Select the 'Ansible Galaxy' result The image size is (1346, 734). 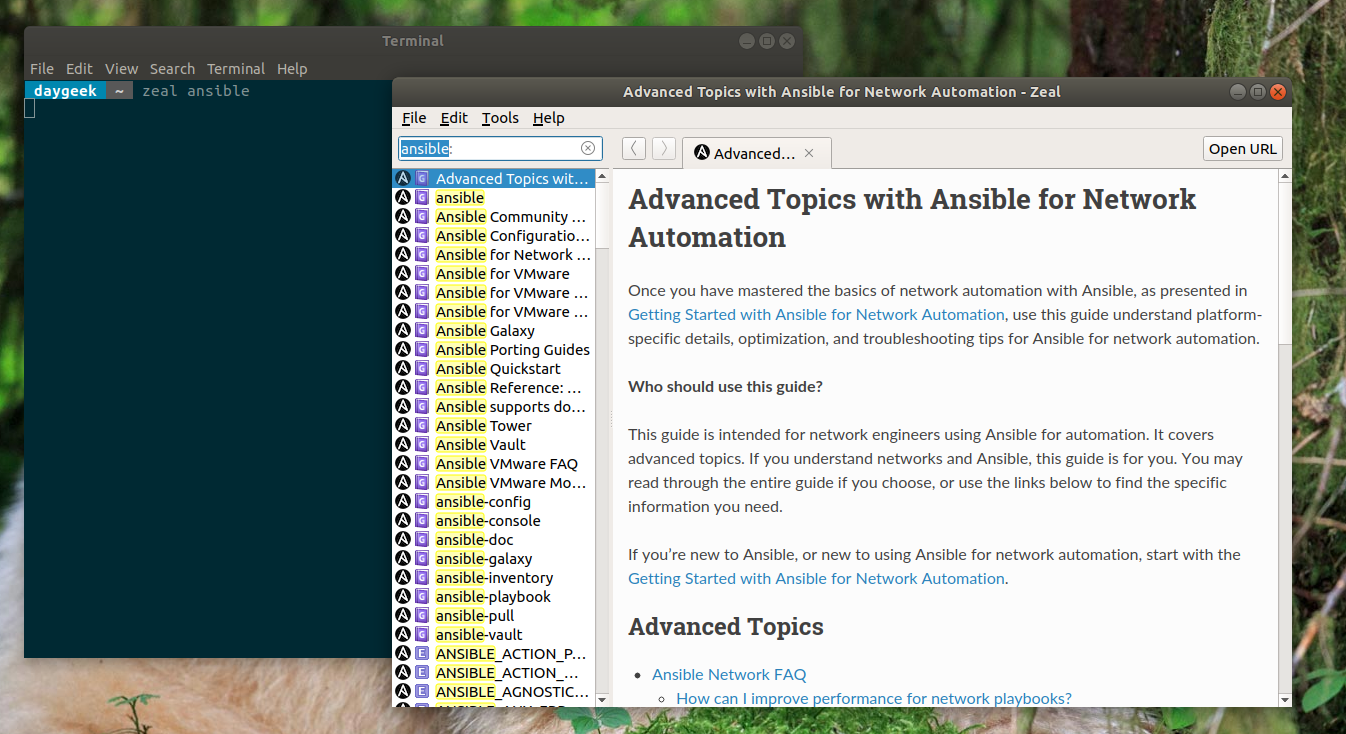click(494, 330)
